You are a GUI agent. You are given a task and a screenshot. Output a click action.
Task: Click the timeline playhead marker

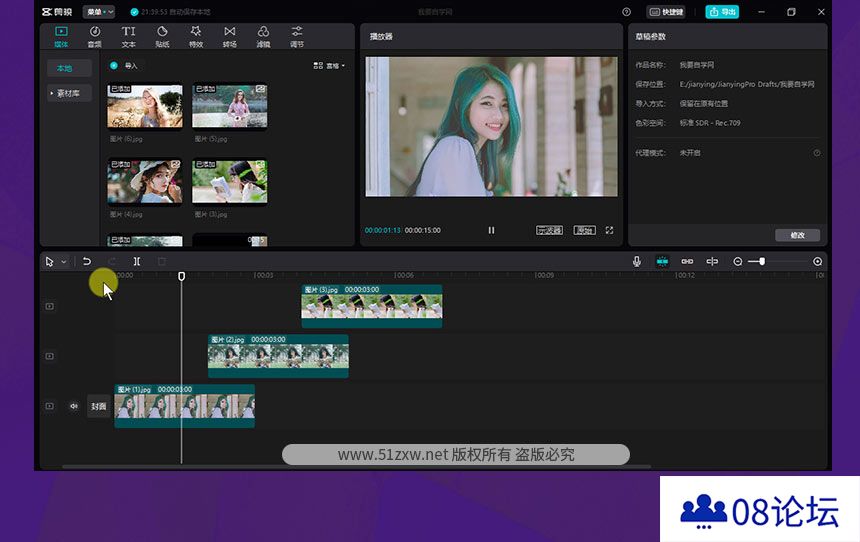pos(182,276)
